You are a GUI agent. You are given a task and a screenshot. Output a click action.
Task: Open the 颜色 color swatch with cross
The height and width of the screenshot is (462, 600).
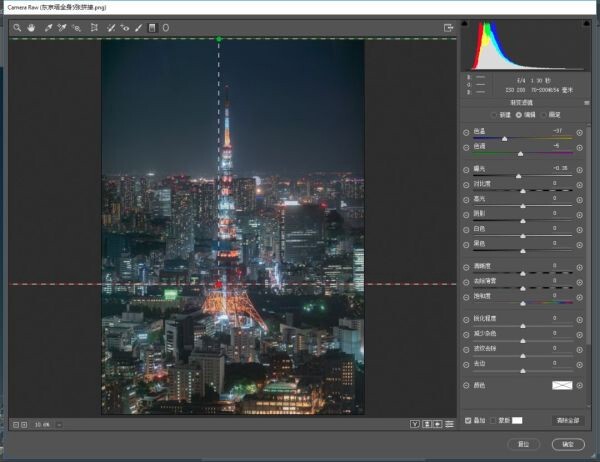pyautogui.click(x=562, y=385)
